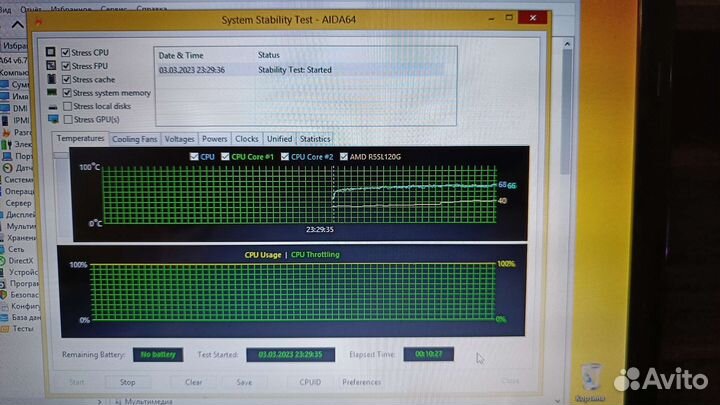720x405 pixels.
Task: Open the Избранное tab in the main window
Action: [14, 46]
